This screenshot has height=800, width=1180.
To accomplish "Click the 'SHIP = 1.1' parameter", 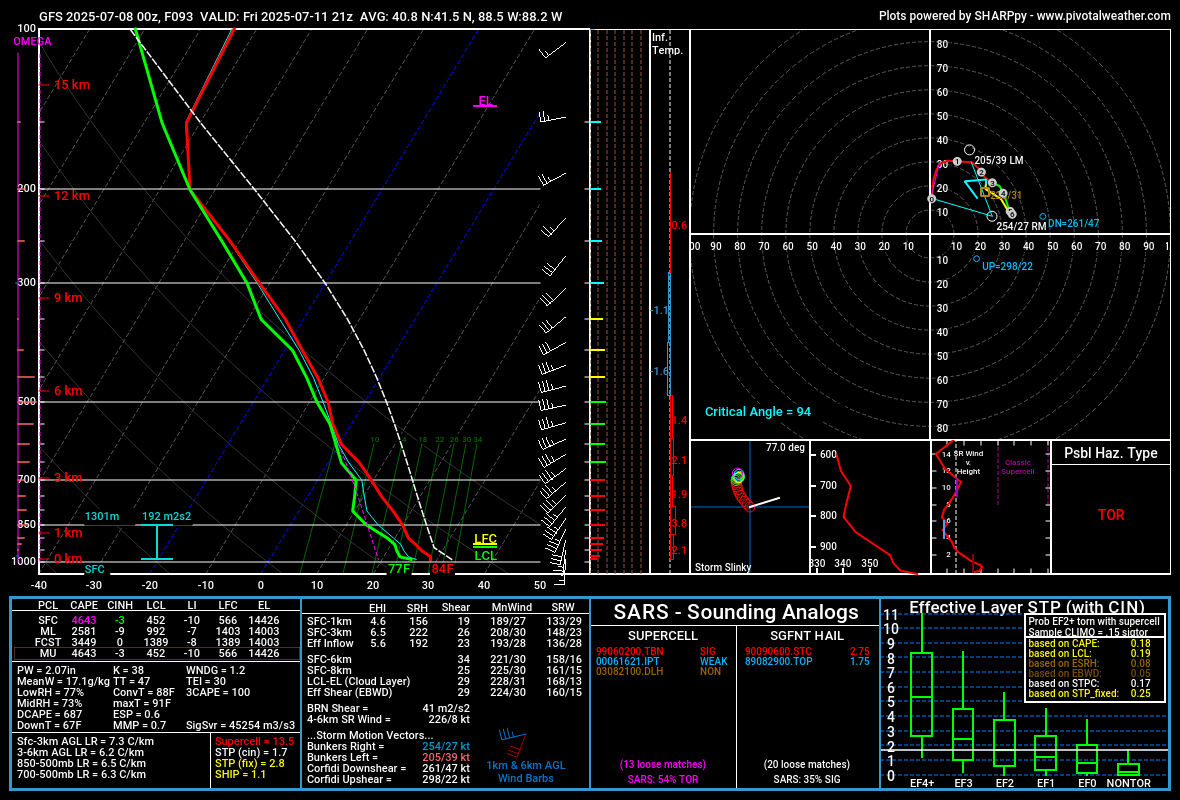I will point(241,774).
